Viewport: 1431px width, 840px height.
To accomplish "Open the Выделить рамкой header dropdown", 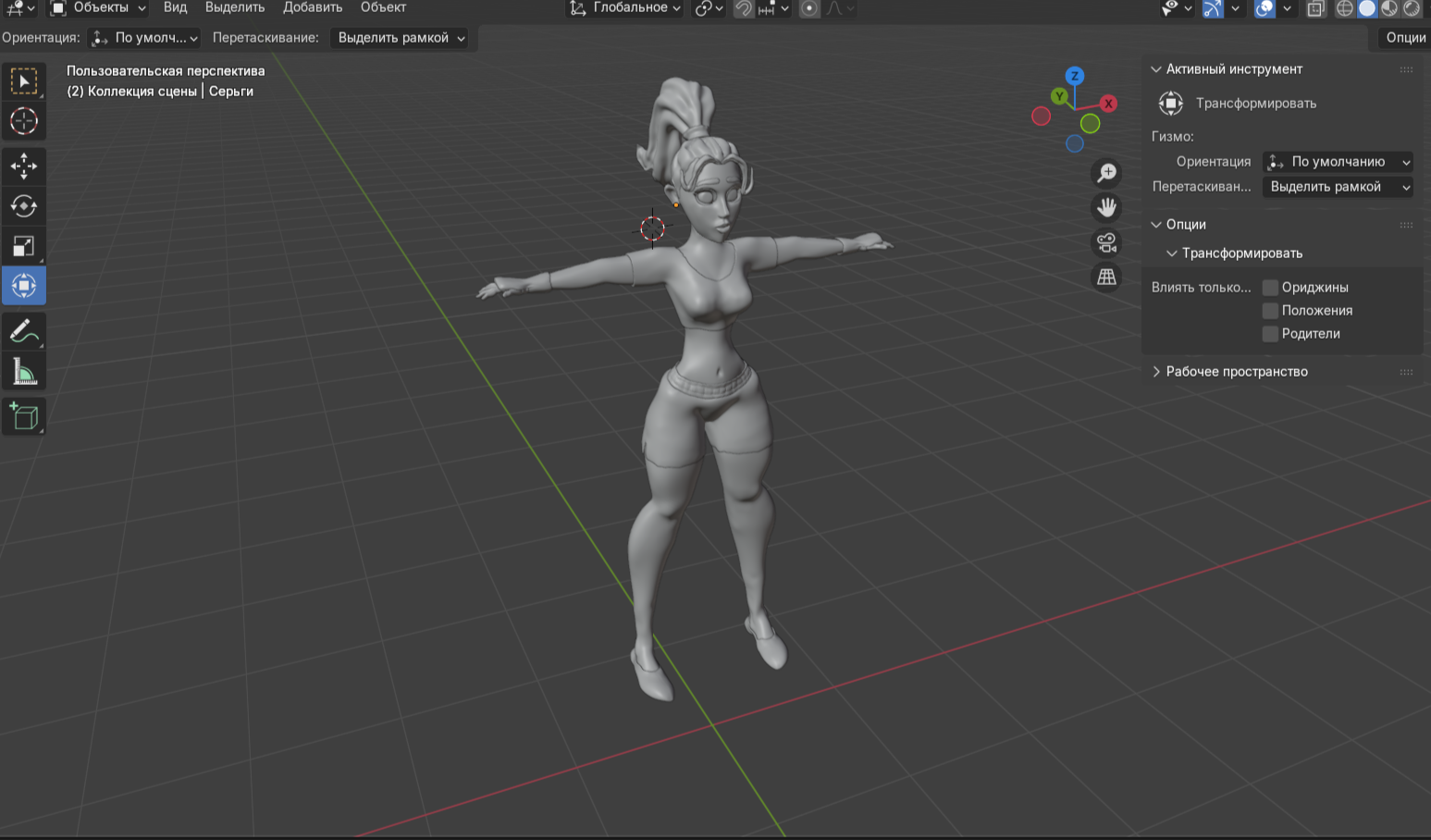I will [400, 38].
